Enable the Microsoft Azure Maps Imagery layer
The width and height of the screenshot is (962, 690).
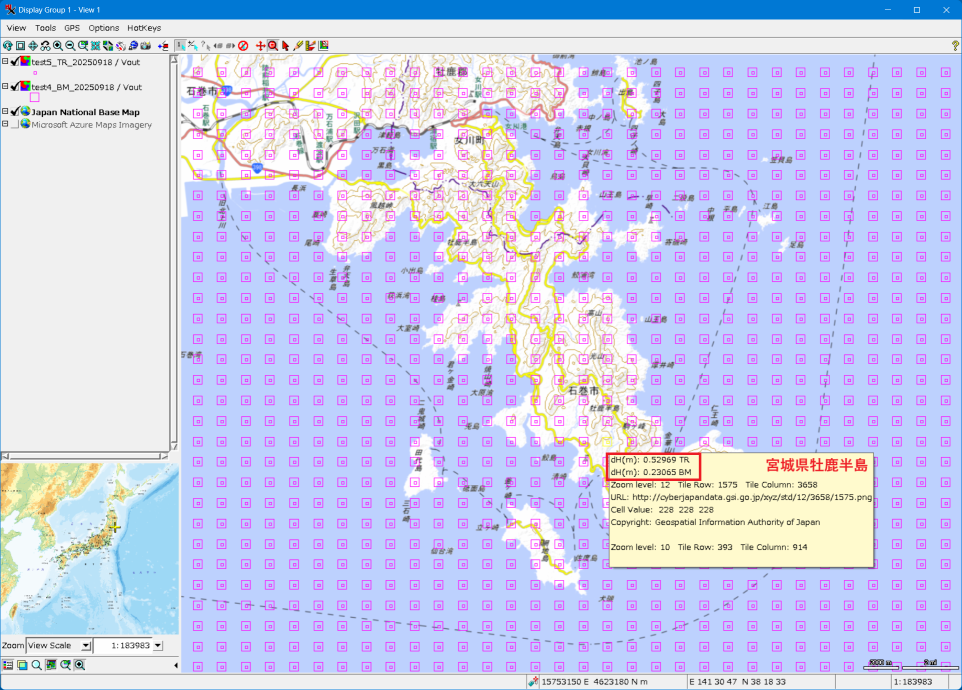coord(14,125)
